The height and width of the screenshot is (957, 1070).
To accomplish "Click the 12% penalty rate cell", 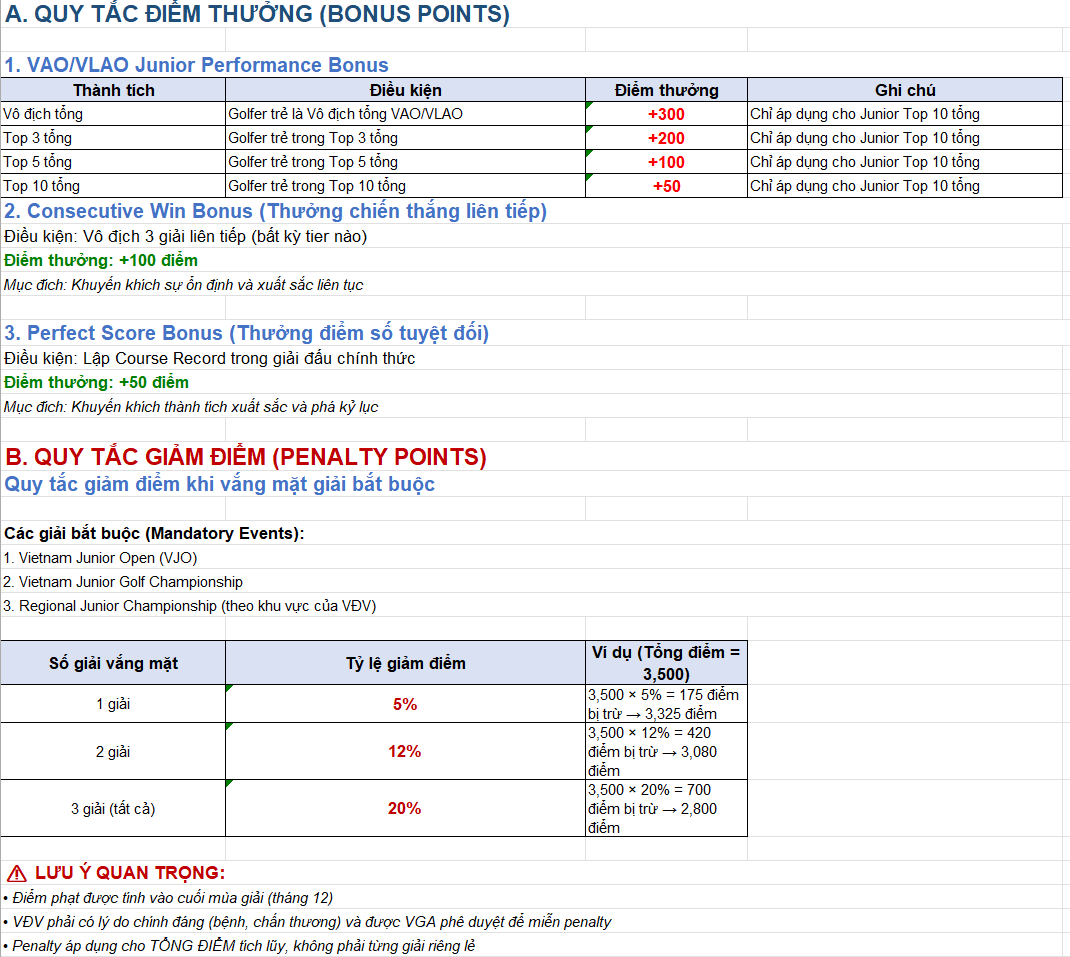I will [405, 751].
